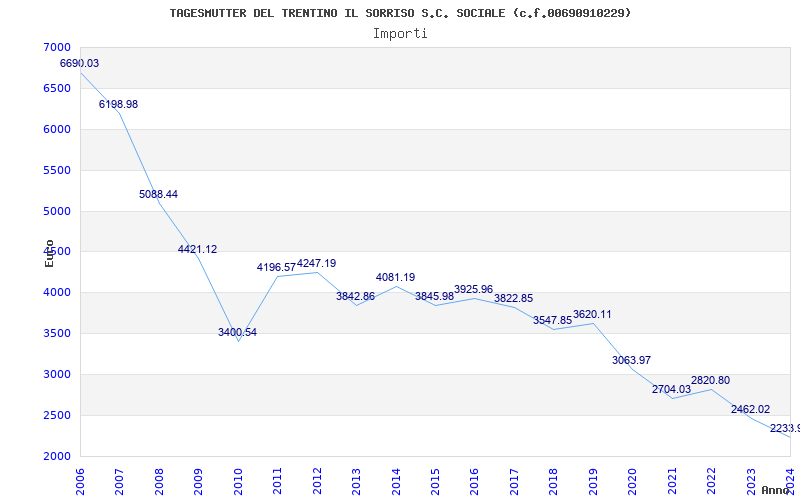
Task: Click the x-axis year 2006
Action: click(80, 481)
